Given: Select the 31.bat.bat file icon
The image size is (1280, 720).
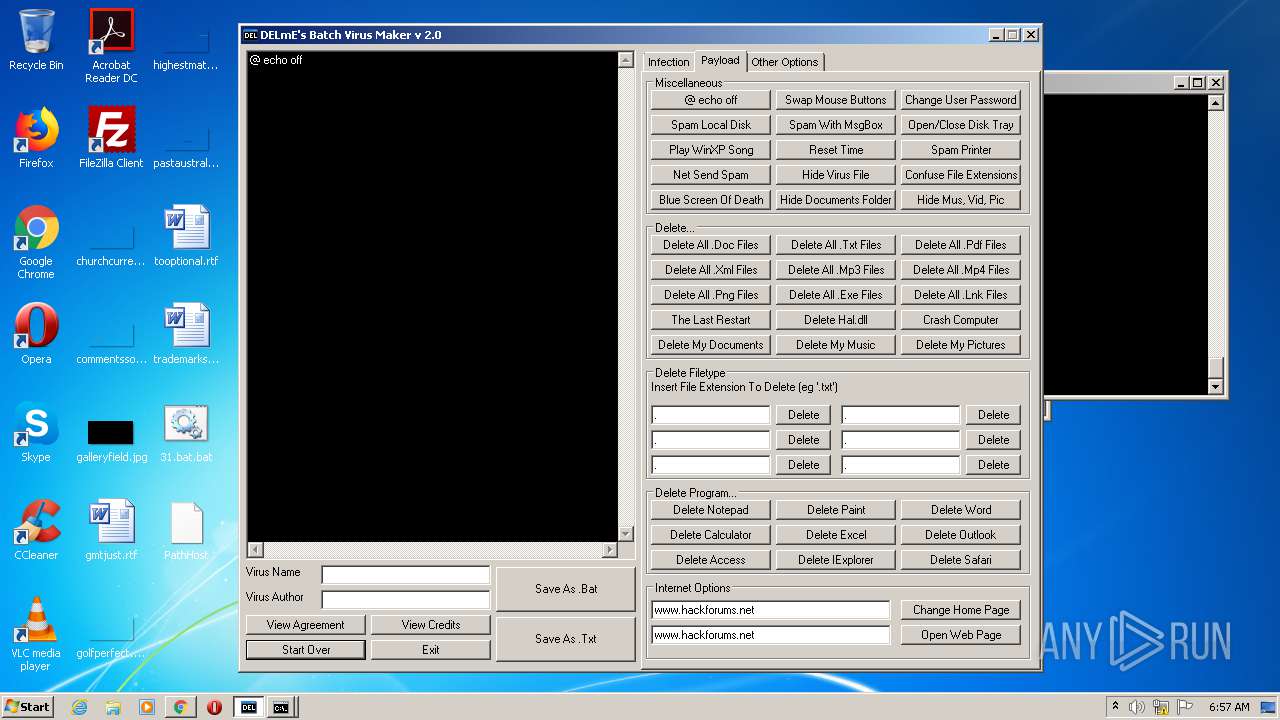Looking at the screenshot, I should tap(186, 432).
